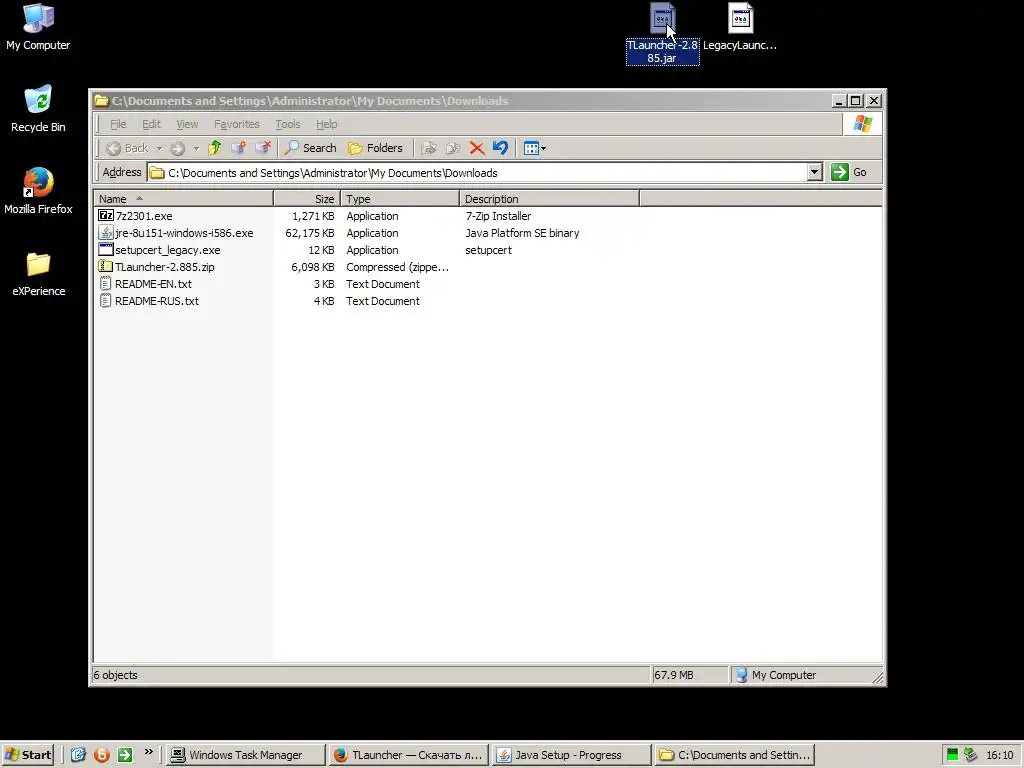Click the '67.9 MB' status bar entry
This screenshot has height=768, width=1024.
[674, 675]
